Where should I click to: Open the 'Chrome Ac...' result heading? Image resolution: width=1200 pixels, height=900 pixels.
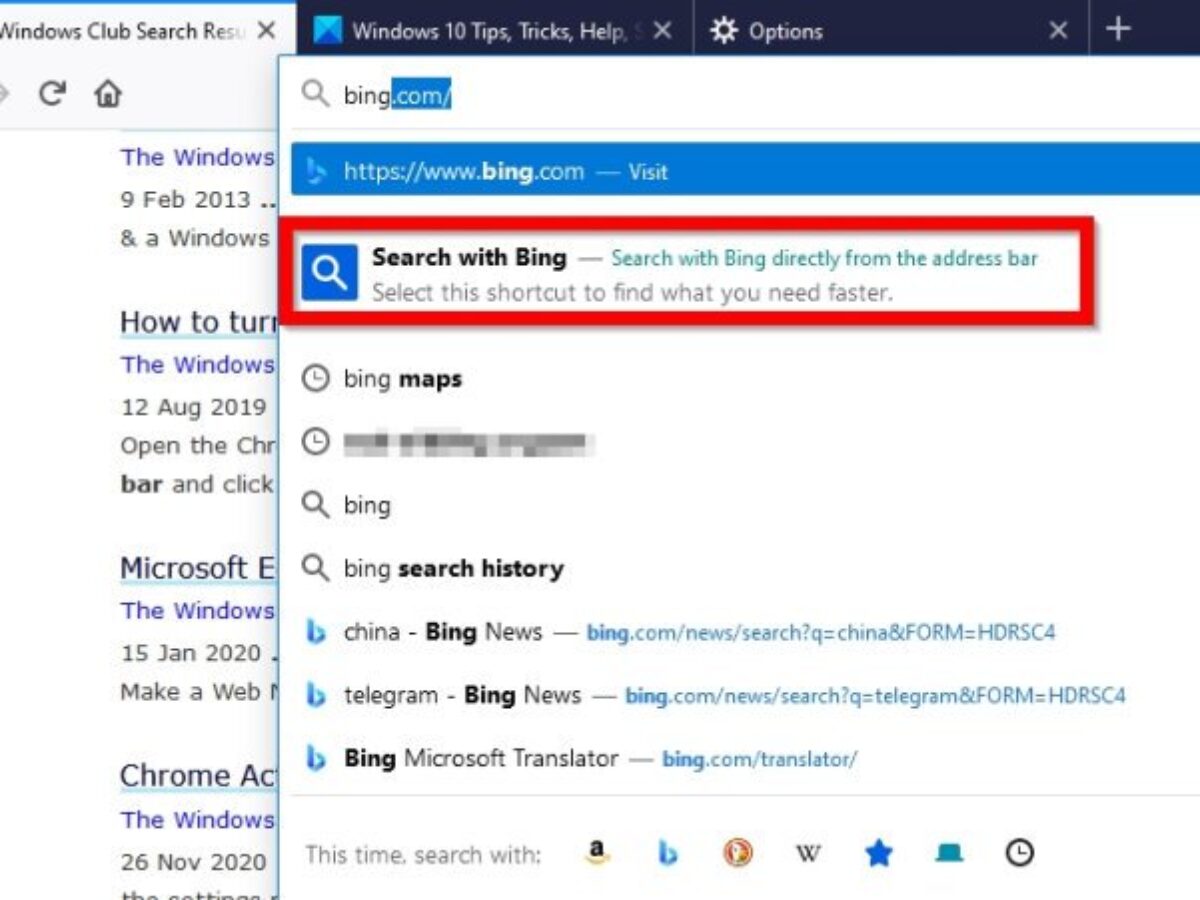click(x=197, y=776)
